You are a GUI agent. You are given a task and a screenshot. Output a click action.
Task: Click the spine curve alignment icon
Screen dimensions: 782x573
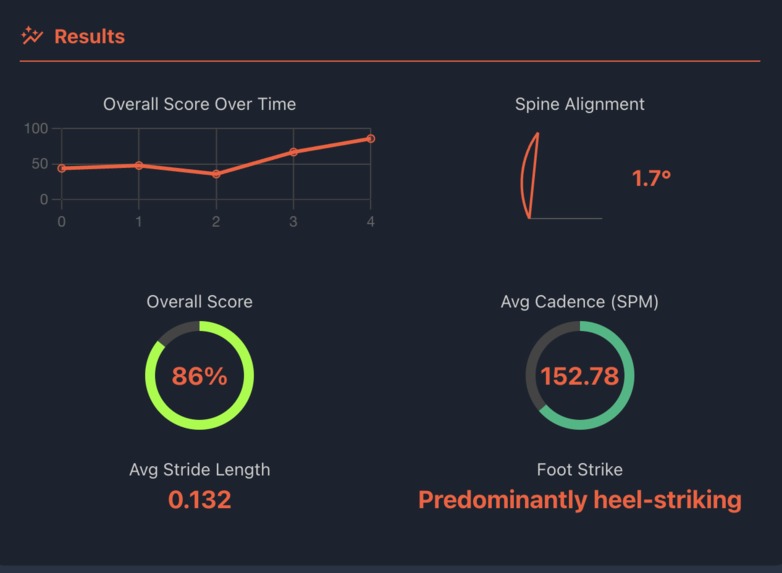[x=530, y=175]
